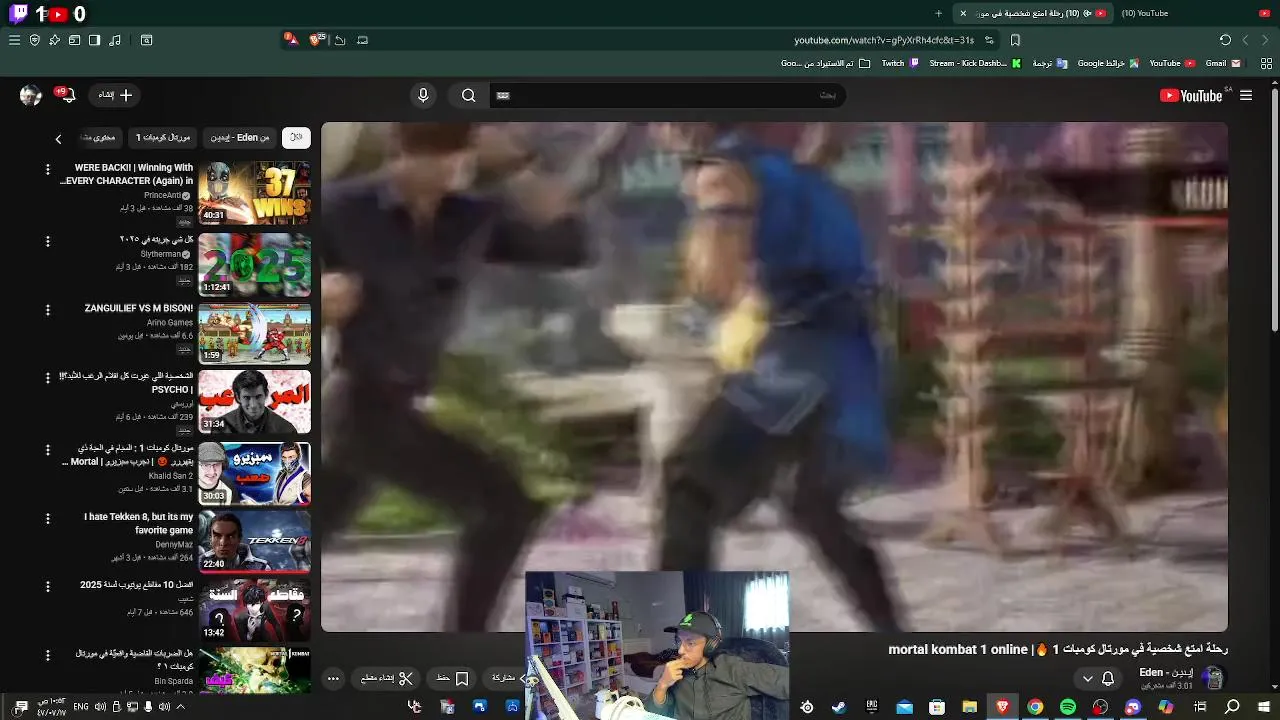Open the Eden channel name link
1280x720 pixels.
tap(1165, 672)
